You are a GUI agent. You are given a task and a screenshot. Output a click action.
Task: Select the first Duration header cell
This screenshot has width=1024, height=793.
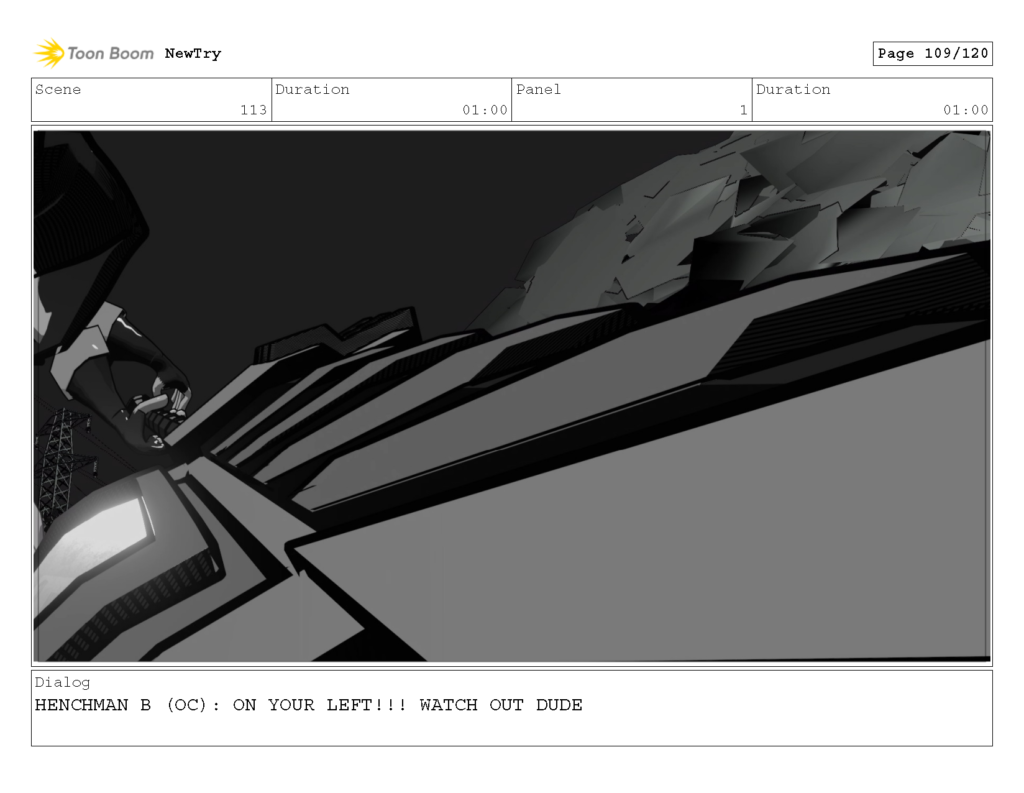(x=314, y=90)
